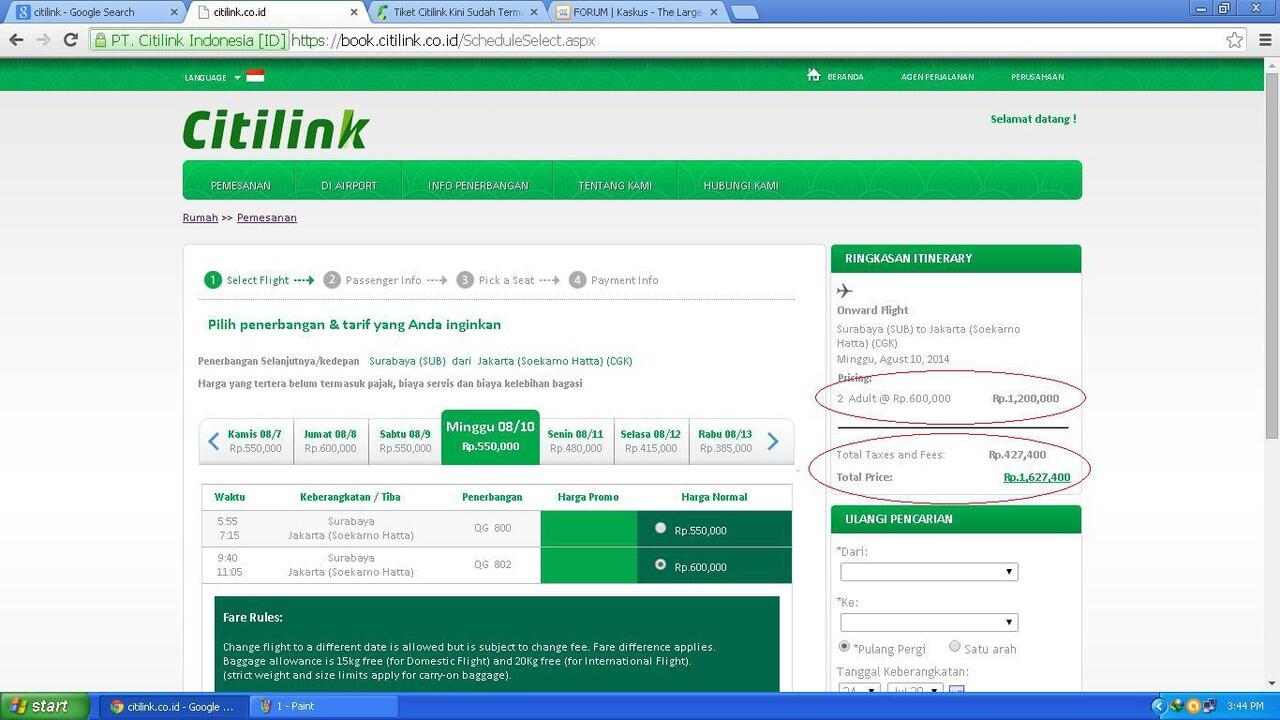The width and height of the screenshot is (1280, 720).
Task: Select the Kamis 08/7 date tab
Action: pos(255,441)
